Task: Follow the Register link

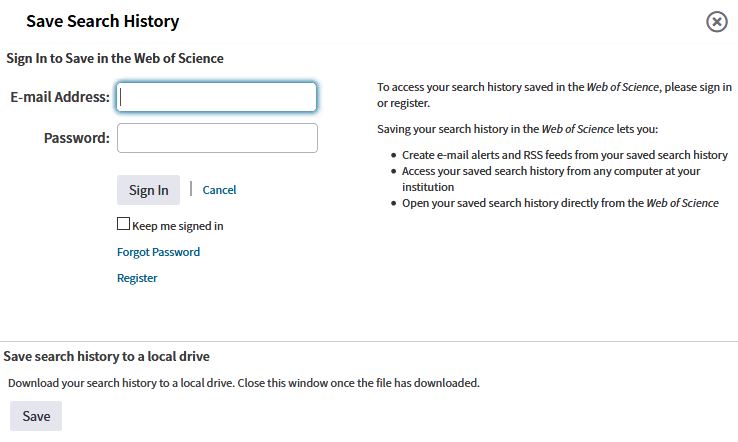Action: click(x=137, y=278)
